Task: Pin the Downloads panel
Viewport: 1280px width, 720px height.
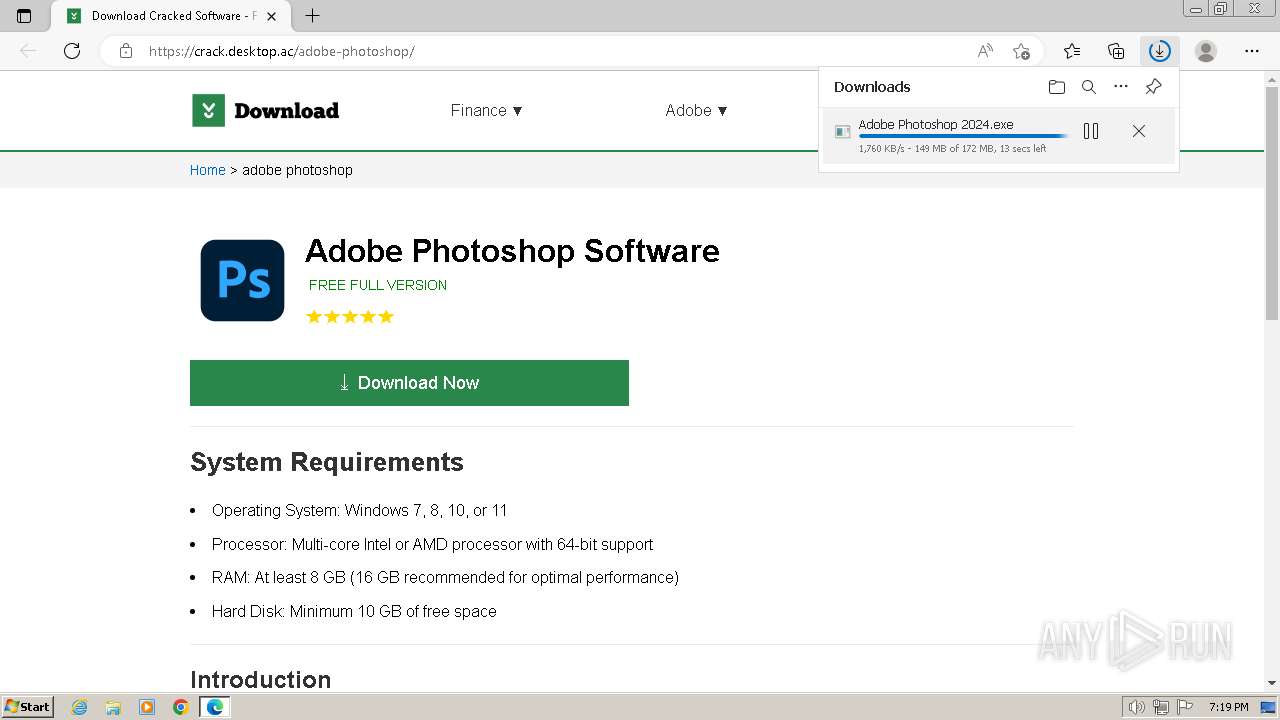Action: click(x=1153, y=87)
